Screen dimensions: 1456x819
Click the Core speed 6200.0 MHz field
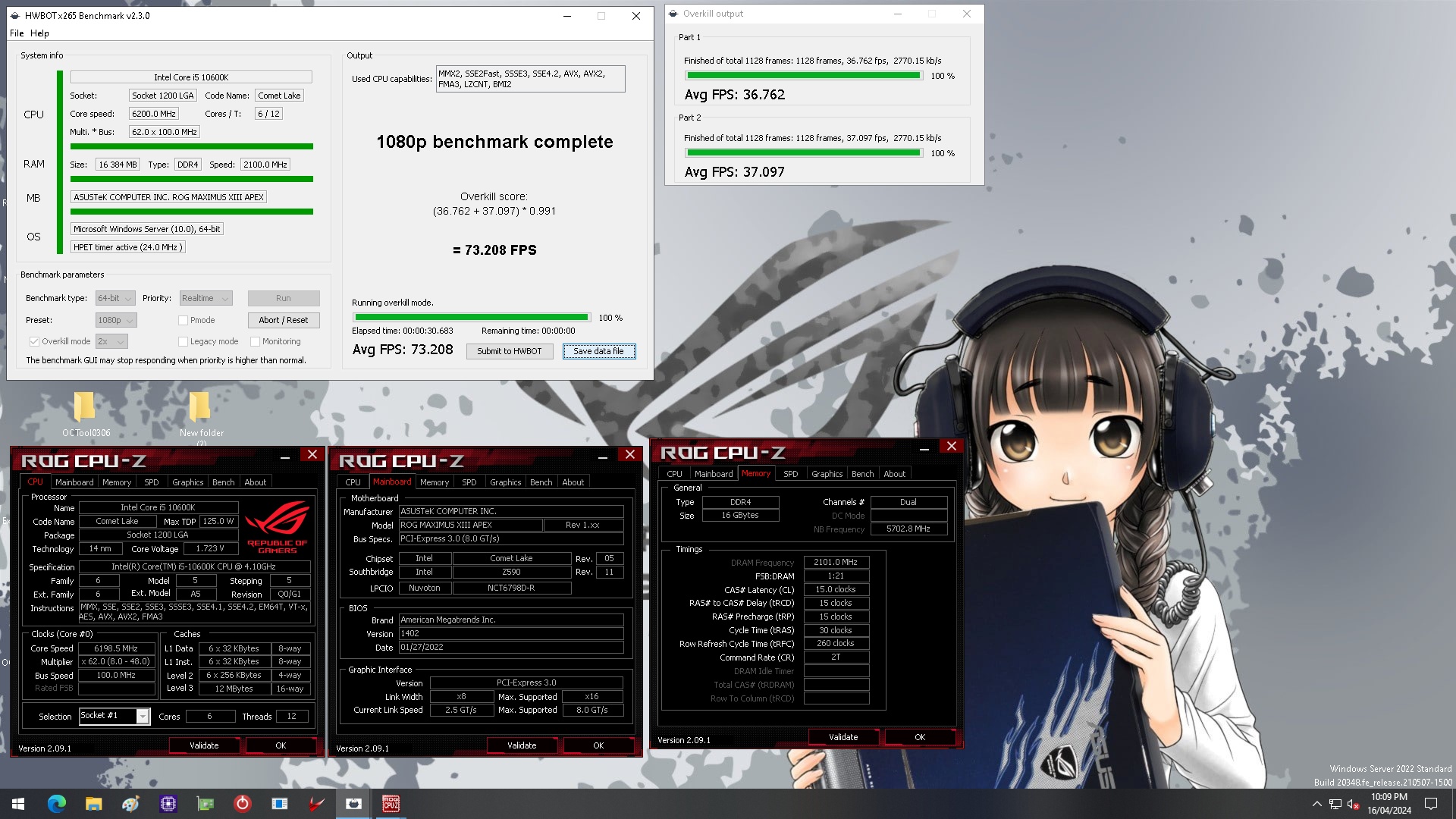[x=155, y=115]
